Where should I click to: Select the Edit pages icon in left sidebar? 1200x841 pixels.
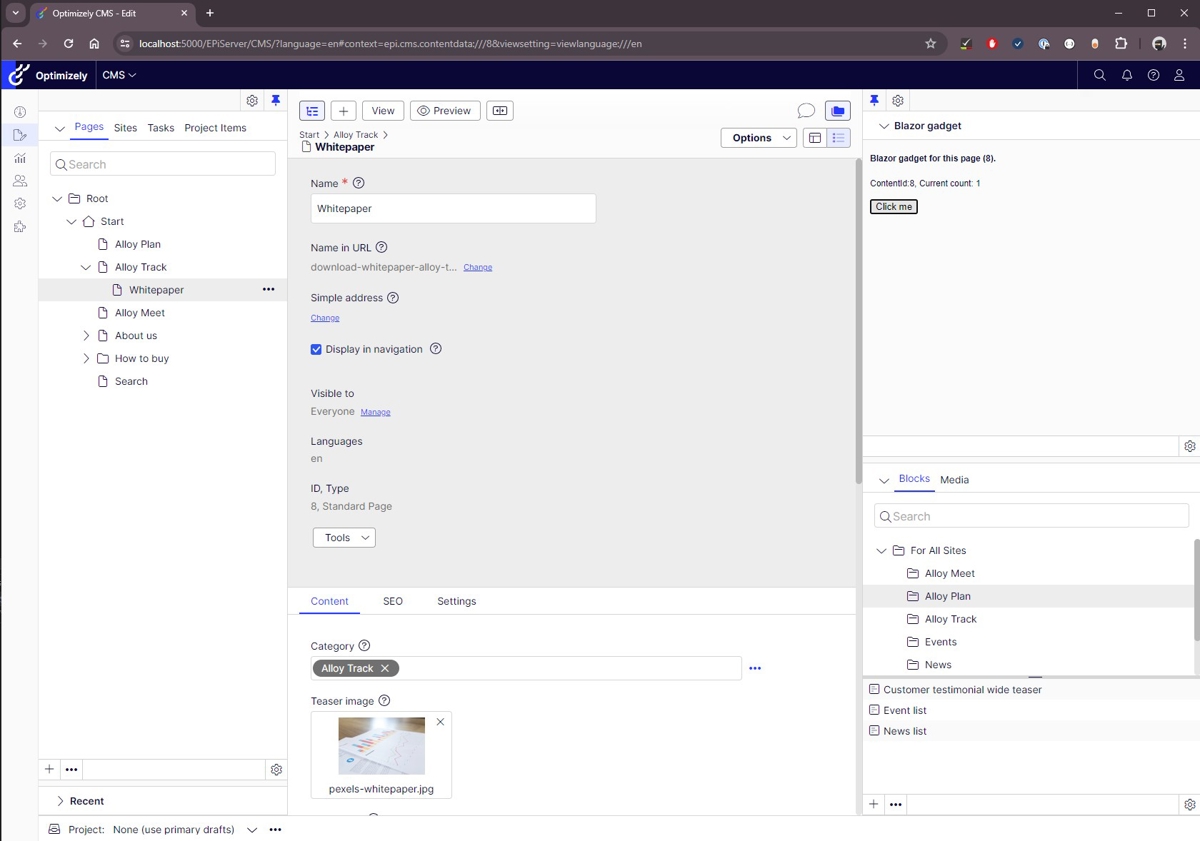(19, 134)
